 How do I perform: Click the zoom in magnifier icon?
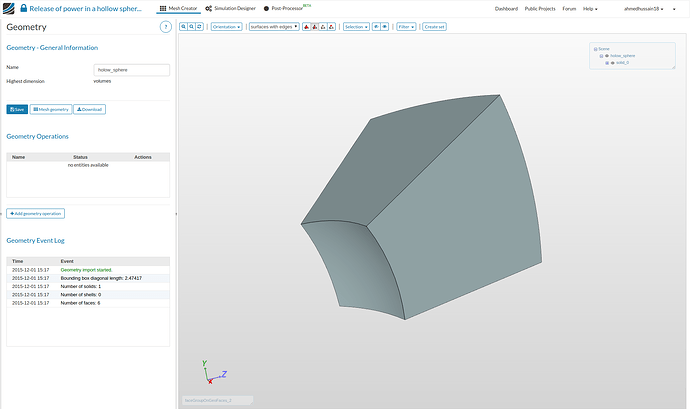coord(184,27)
